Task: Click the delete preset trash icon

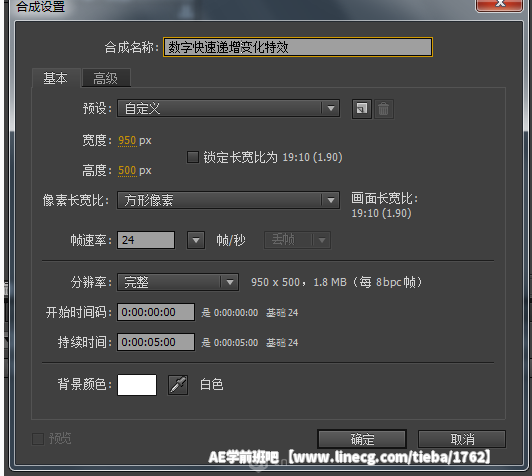Action: [384, 109]
